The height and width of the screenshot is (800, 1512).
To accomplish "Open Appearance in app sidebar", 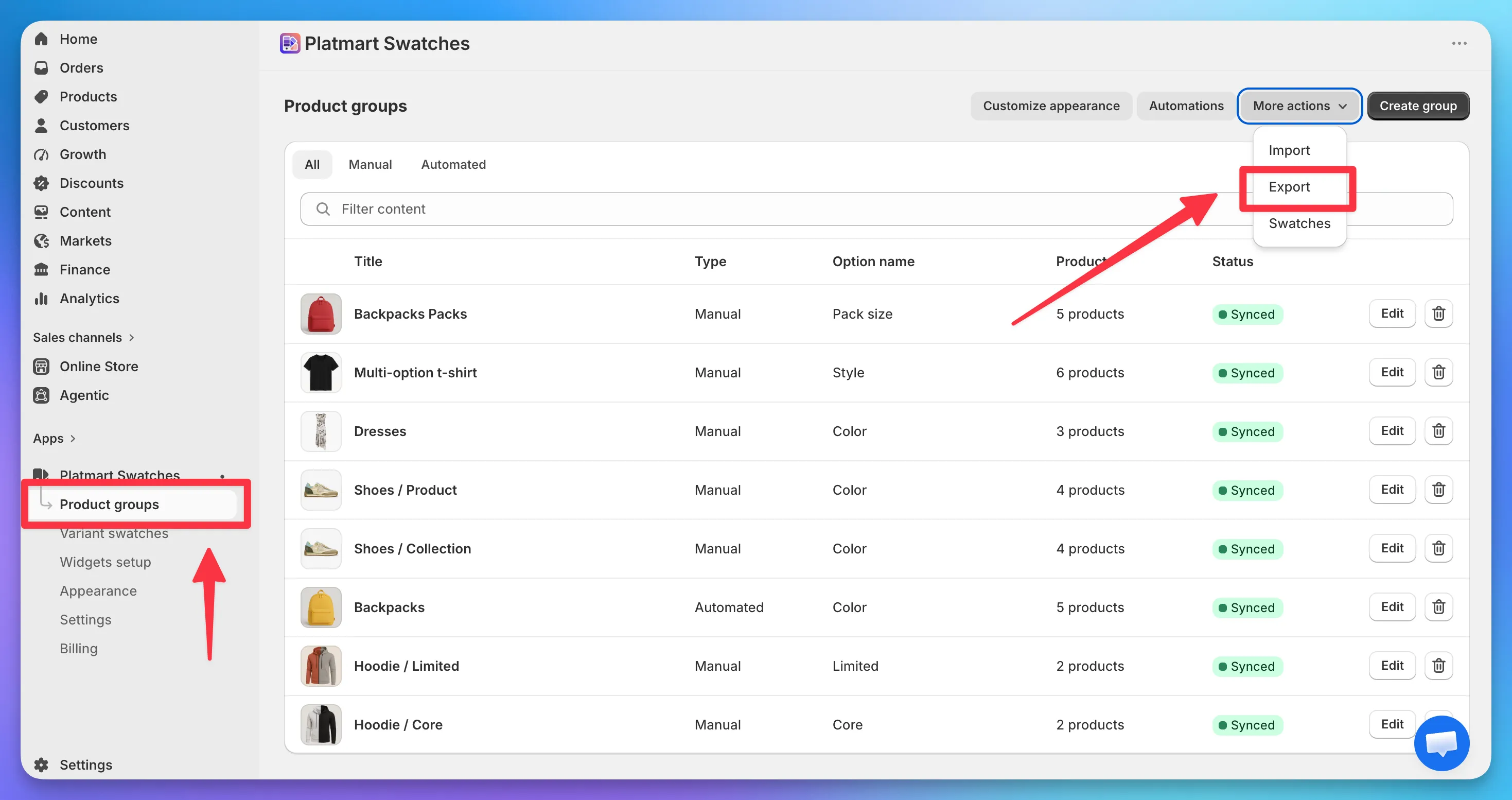I will (98, 590).
